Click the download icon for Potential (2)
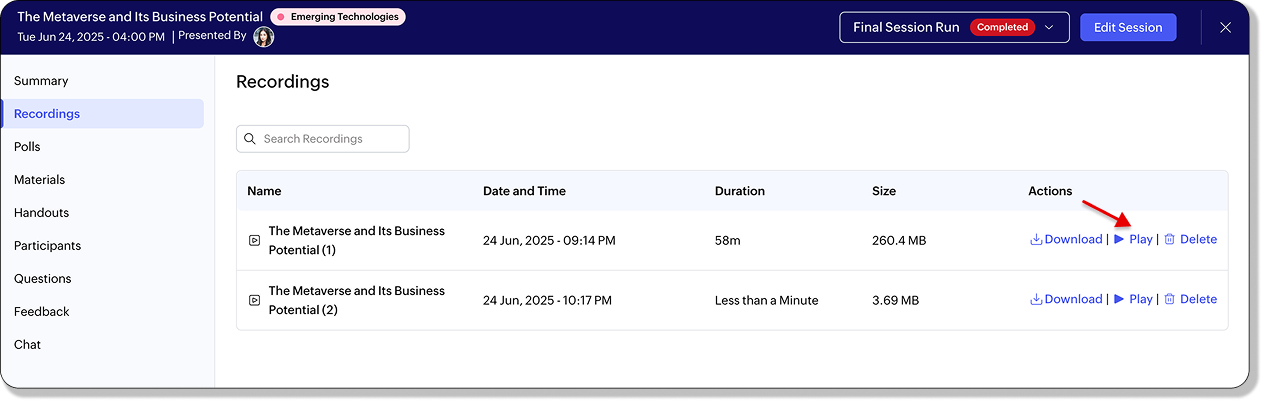1262x401 pixels. 1036,299
